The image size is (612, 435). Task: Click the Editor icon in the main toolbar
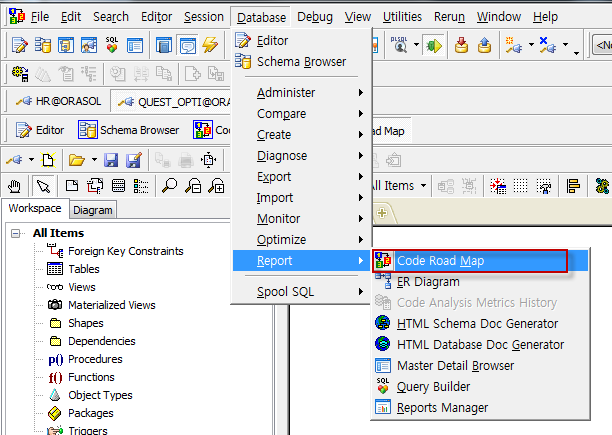click(x=18, y=45)
